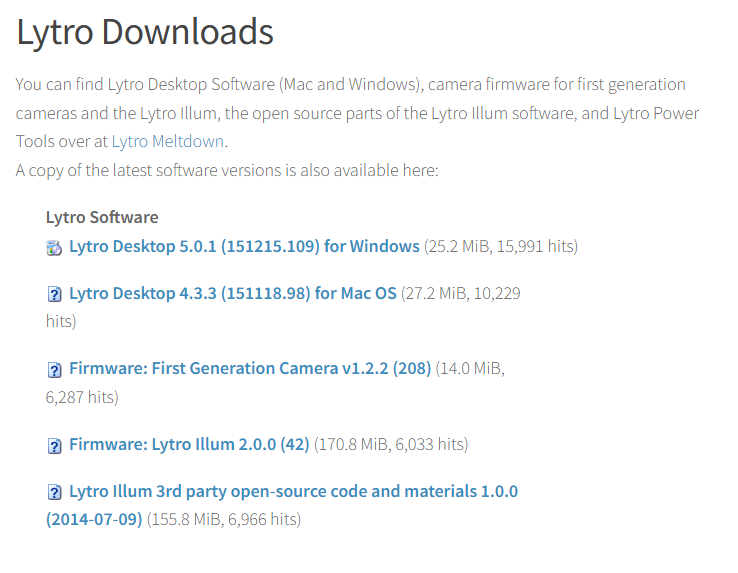Click the Lytro Software section heading

click(102, 218)
